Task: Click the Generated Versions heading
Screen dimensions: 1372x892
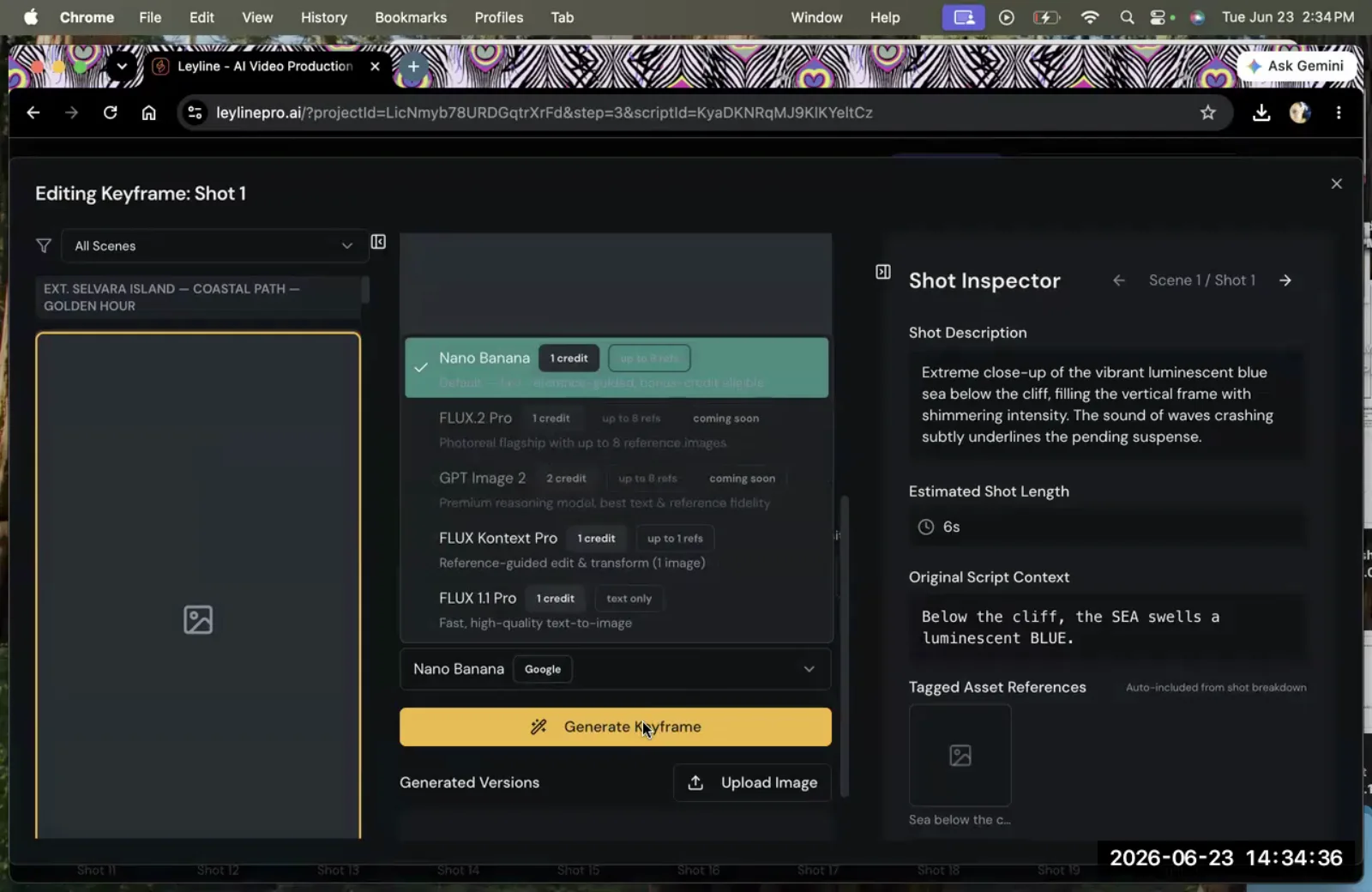Action: pyautogui.click(x=470, y=782)
